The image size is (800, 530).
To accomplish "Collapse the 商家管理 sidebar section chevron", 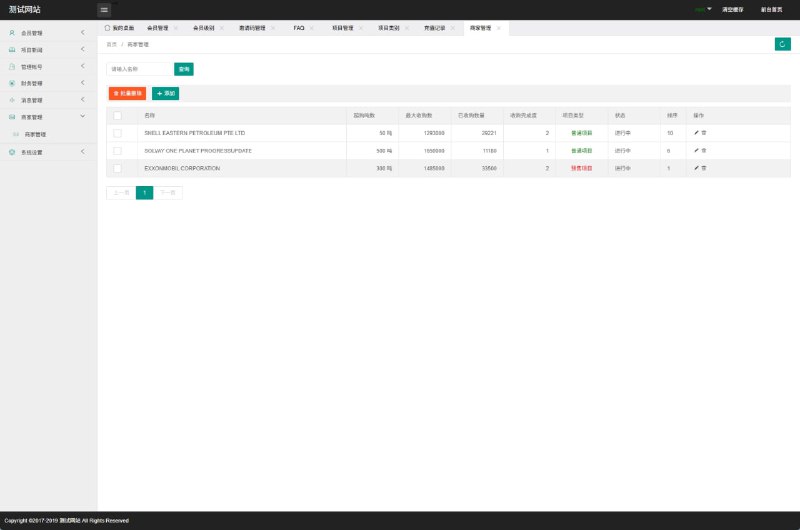I will (x=83, y=116).
